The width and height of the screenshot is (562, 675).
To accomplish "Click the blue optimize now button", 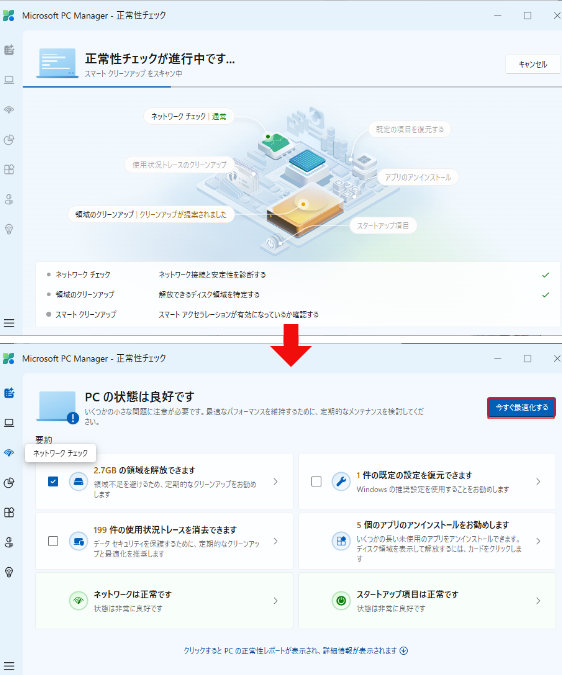I will (522, 407).
